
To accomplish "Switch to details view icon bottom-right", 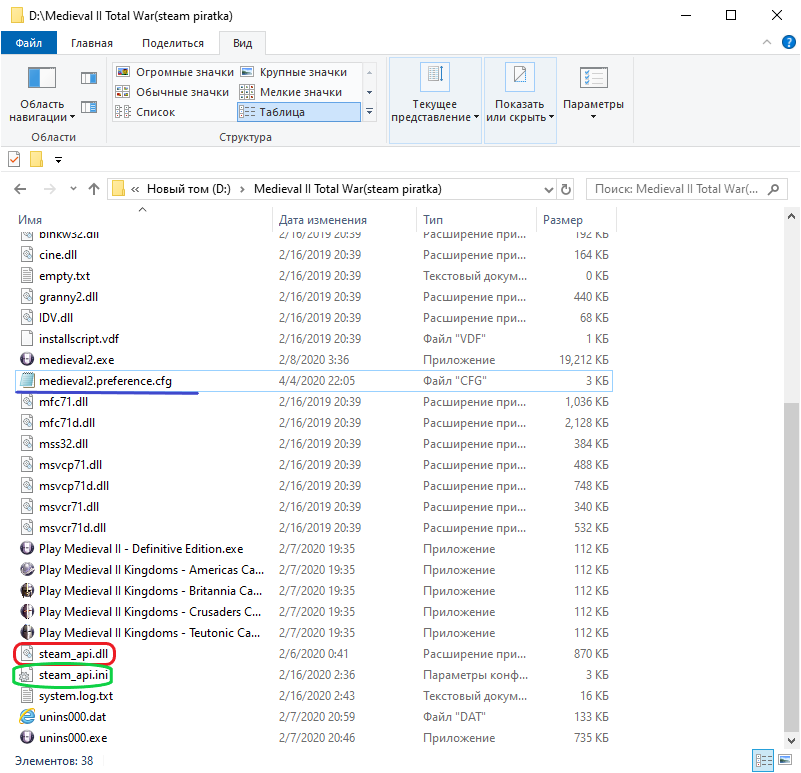I will [x=763, y=760].
